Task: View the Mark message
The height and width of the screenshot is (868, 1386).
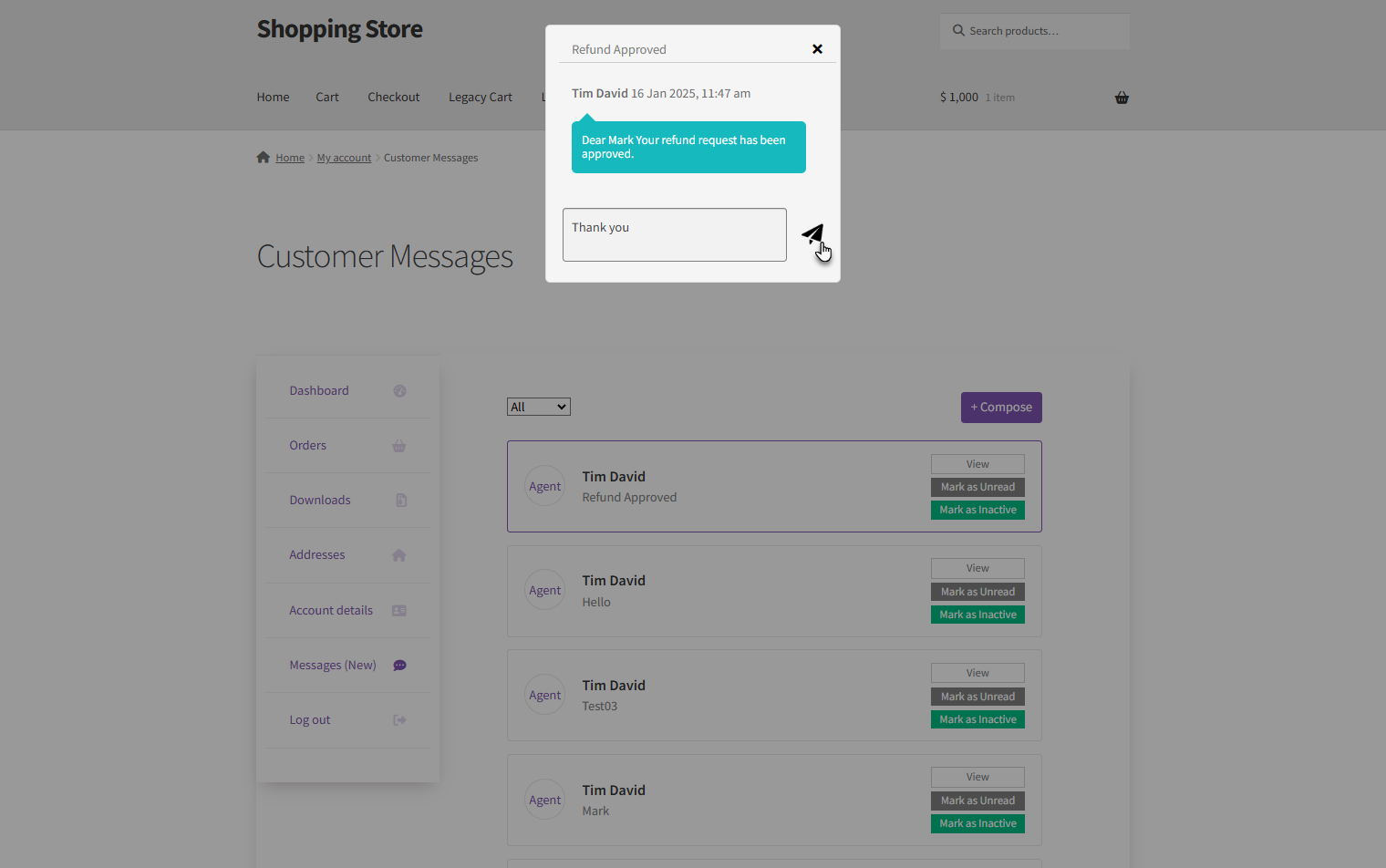Action: point(977,778)
